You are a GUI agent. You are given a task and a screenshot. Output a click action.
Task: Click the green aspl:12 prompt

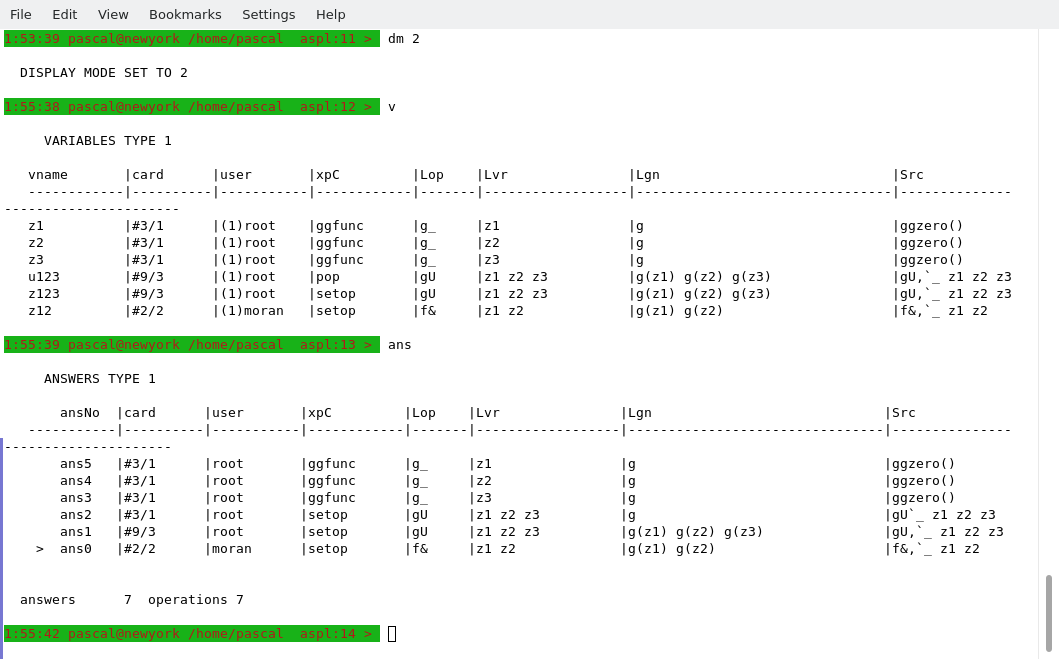coord(191,107)
